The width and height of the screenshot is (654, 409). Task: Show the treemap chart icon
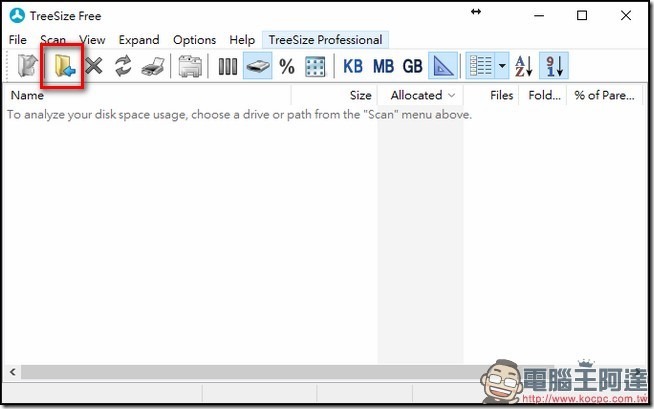point(315,66)
